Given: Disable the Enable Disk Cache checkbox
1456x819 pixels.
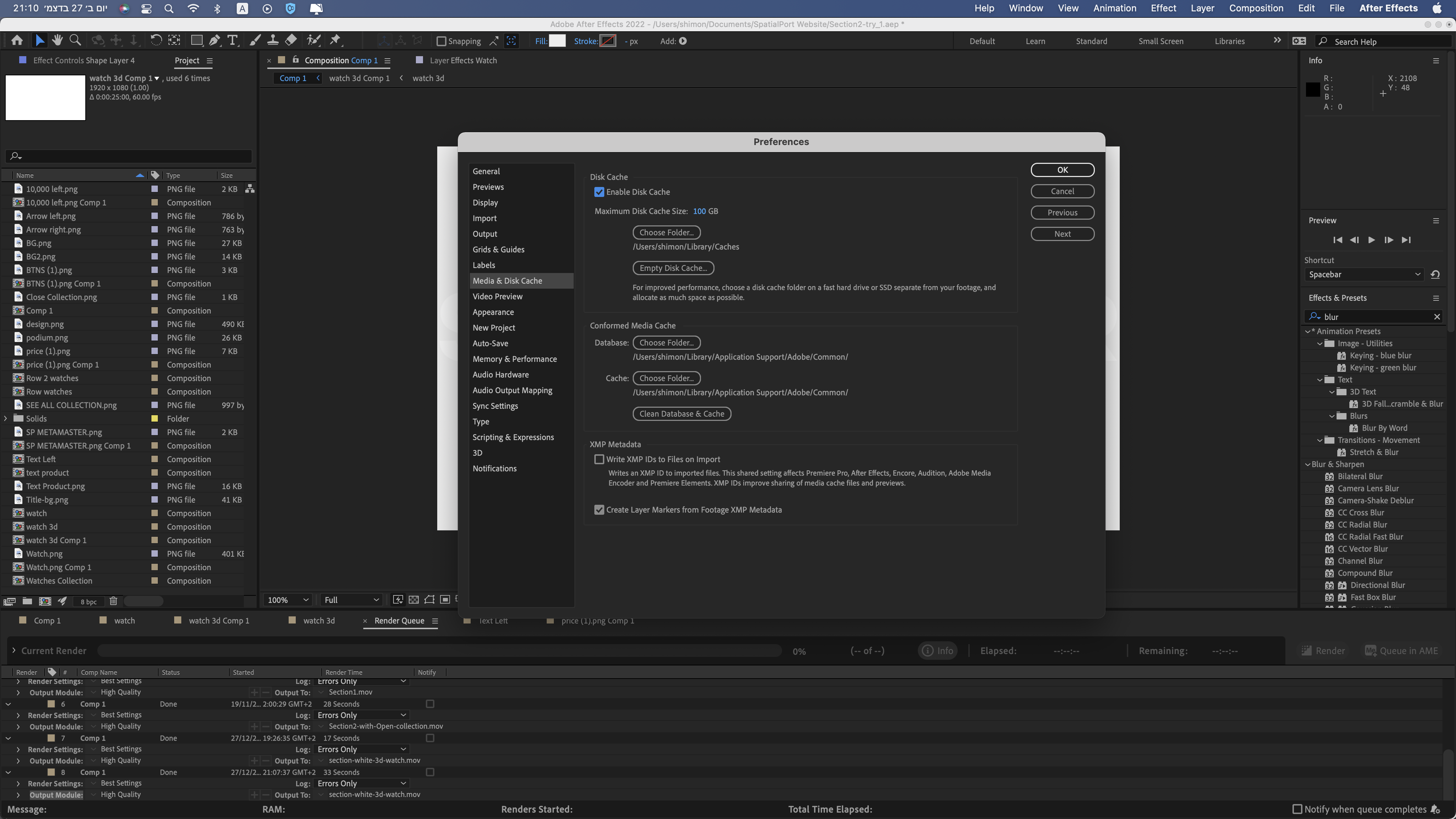Looking at the screenshot, I should (x=600, y=192).
